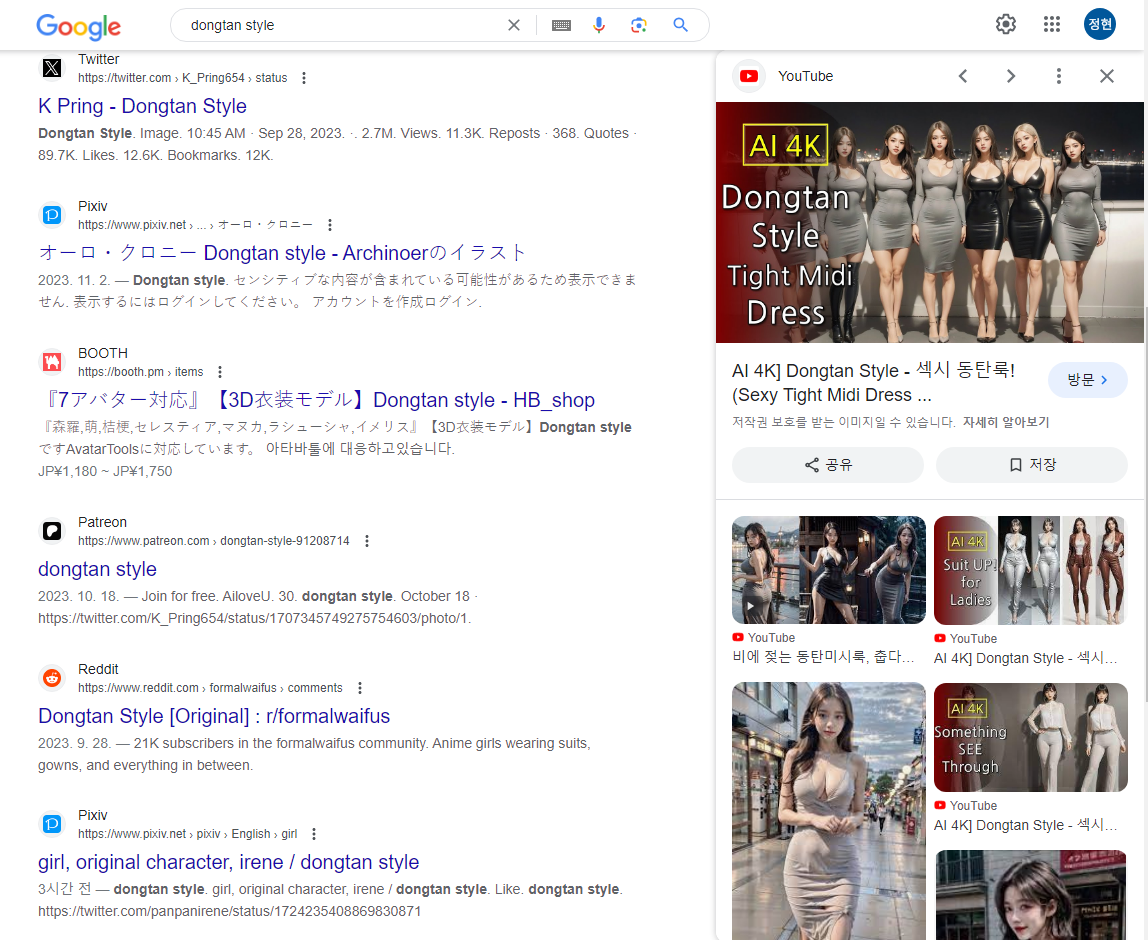Click the Patreon result favicon
The height and width of the screenshot is (940, 1148).
pyautogui.click(x=52, y=531)
